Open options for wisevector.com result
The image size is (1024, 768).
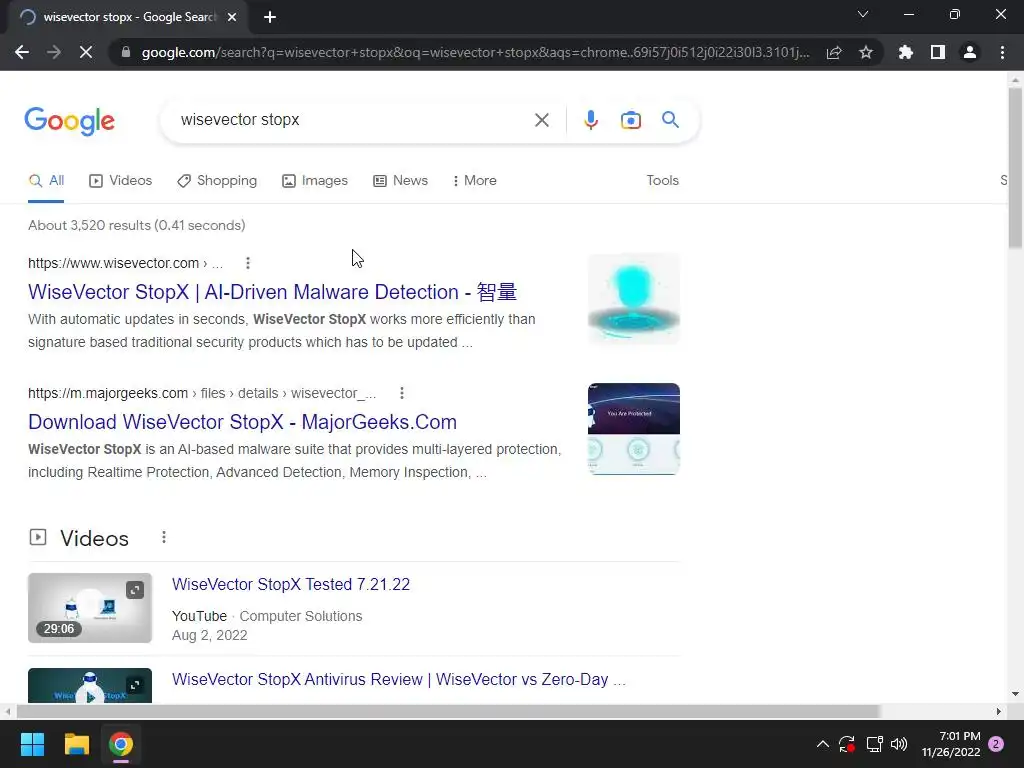pos(248,263)
